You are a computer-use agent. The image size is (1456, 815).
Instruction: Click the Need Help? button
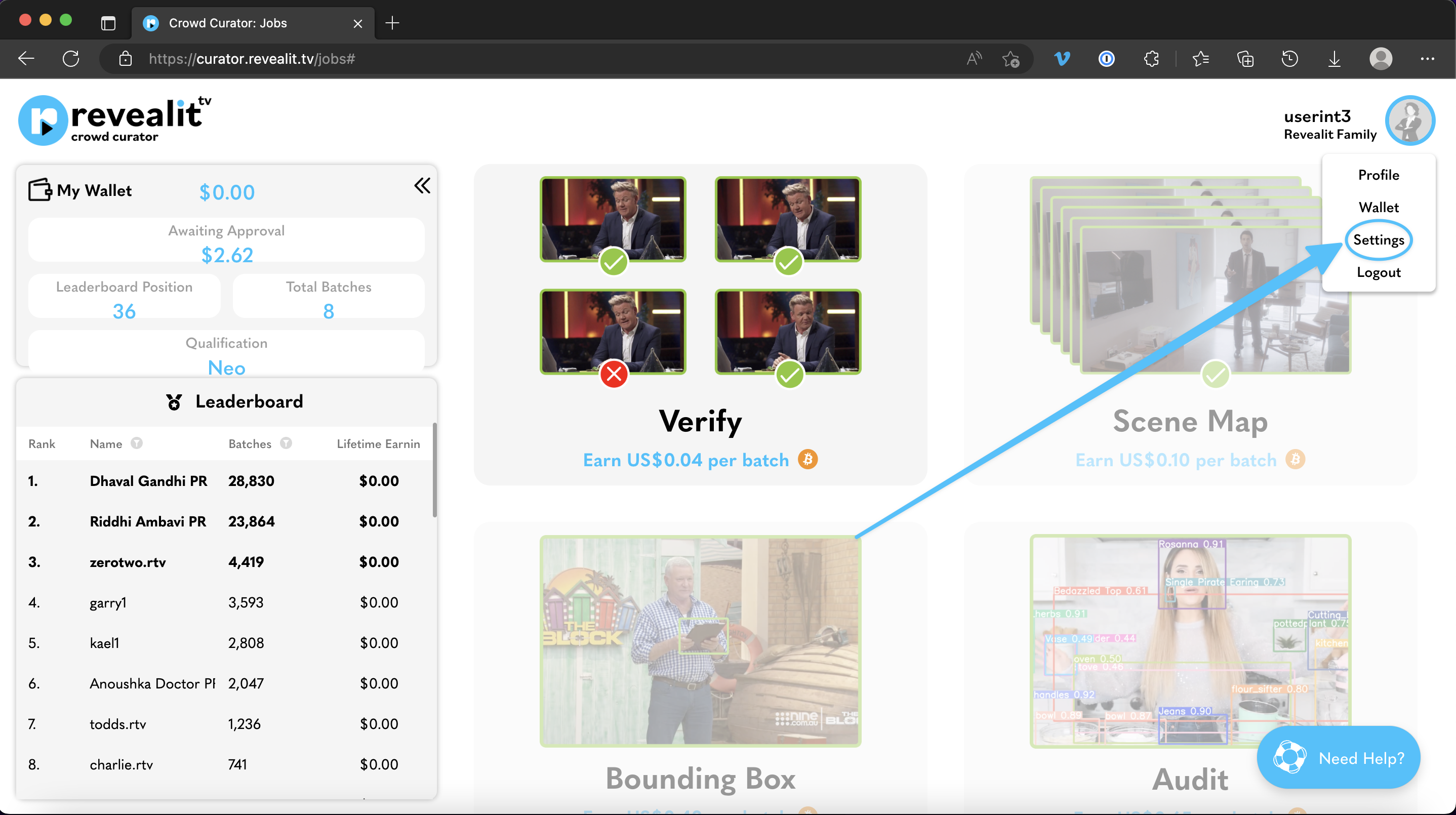[x=1339, y=758]
